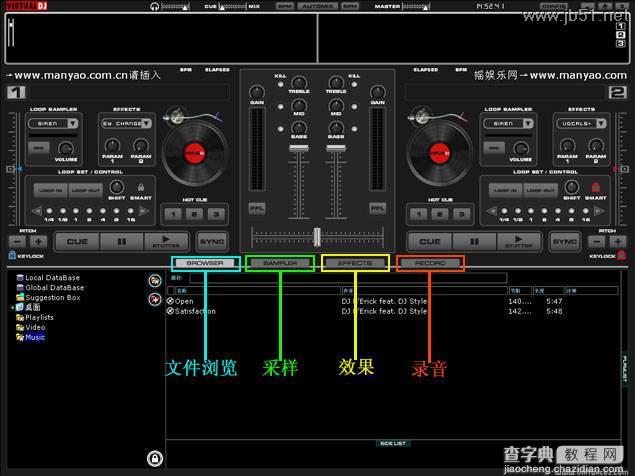Select the track named Satisfaction
The image size is (635, 476).
click(x=195, y=311)
